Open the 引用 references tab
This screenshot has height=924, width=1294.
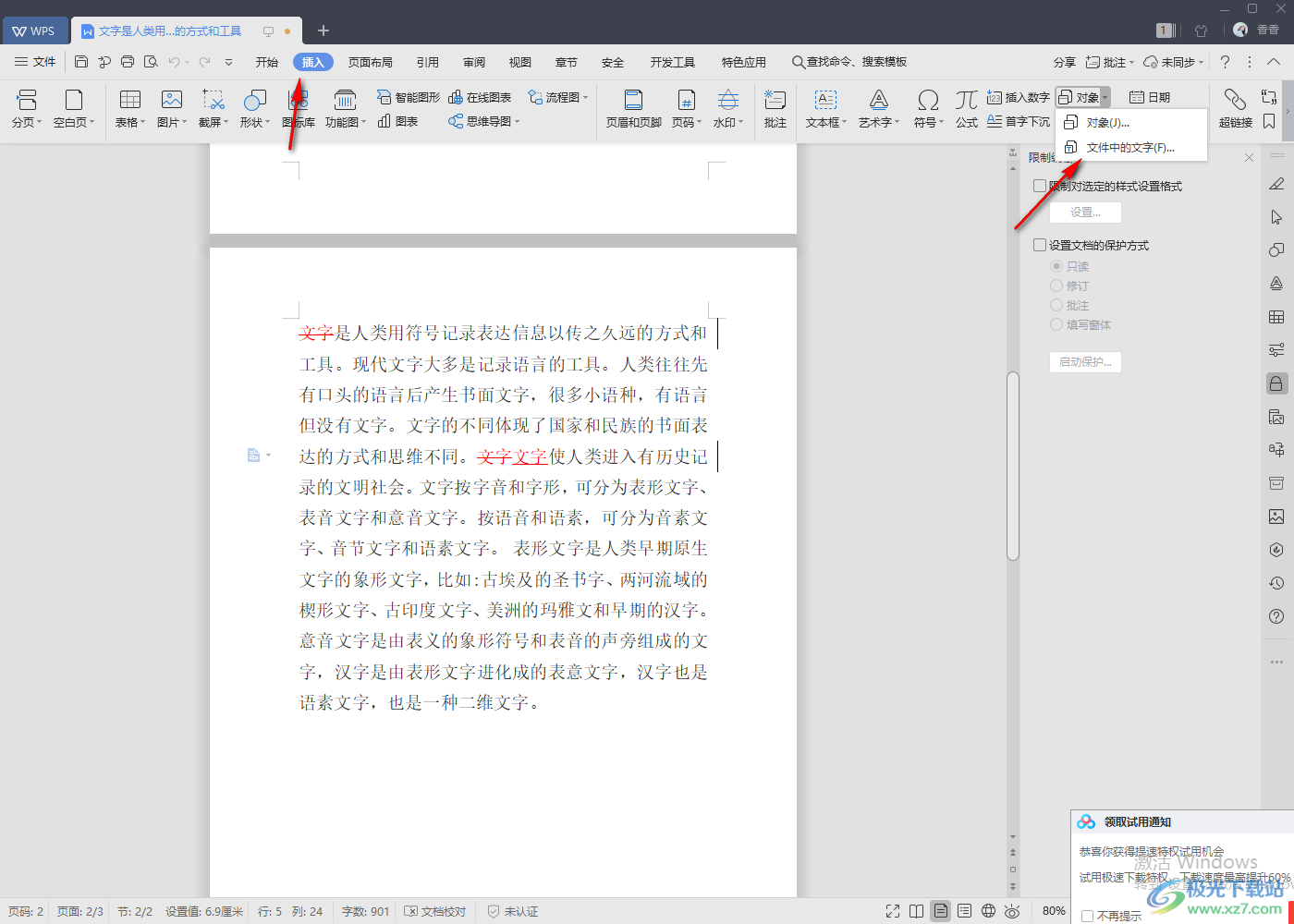click(x=428, y=62)
